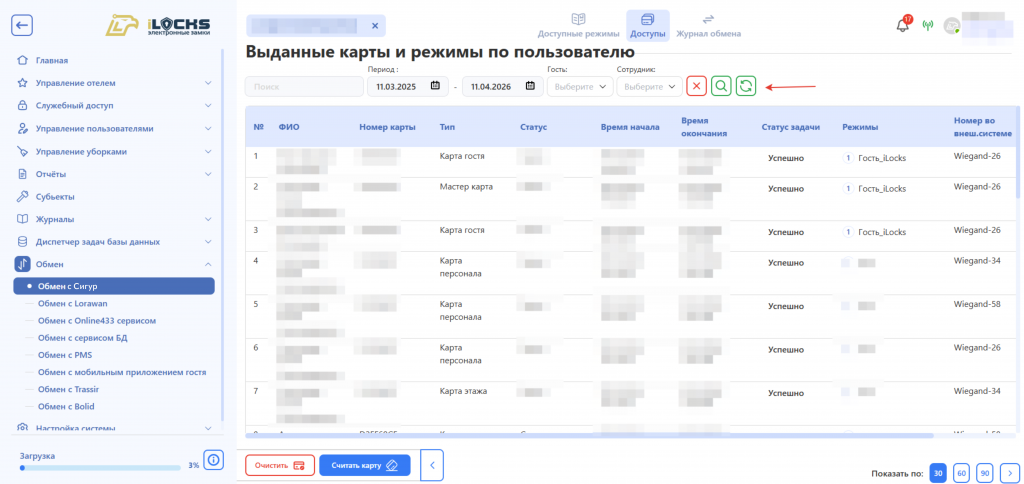
Task: Open the Гость dropdown filter
Action: tap(580, 86)
